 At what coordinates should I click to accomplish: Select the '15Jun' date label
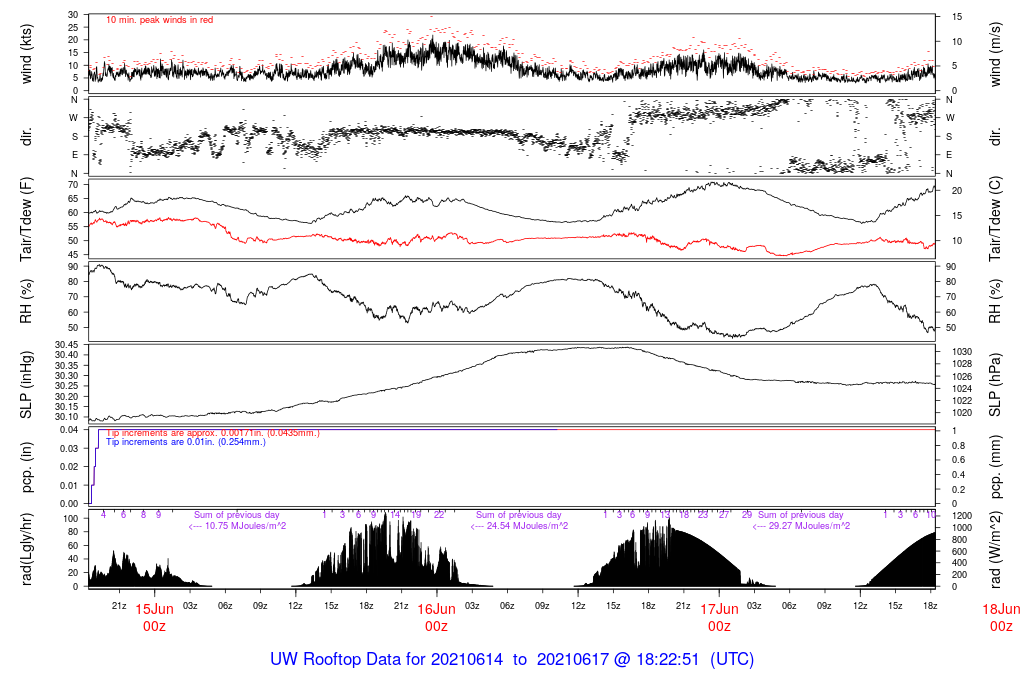pyautogui.click(x=154, y=609)
